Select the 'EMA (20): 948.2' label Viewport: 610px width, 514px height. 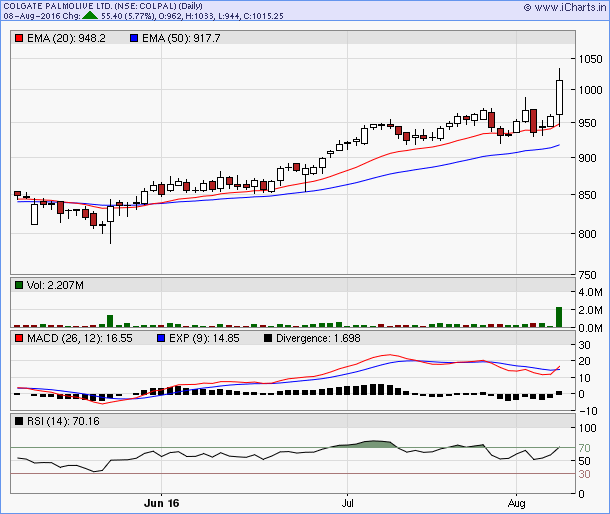pyautogui.click(x=66, y=38)
